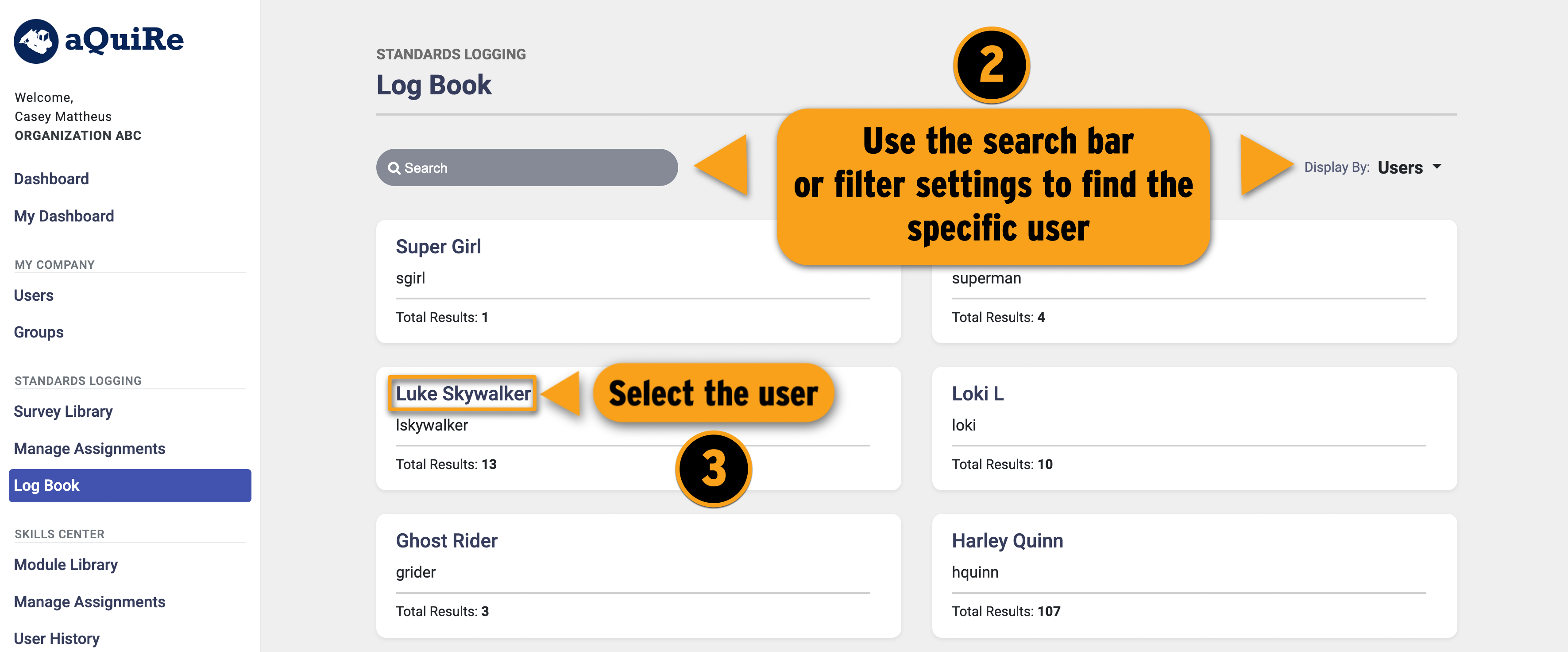Click the aQuiRe logo icon

click(x=36, y=41)
